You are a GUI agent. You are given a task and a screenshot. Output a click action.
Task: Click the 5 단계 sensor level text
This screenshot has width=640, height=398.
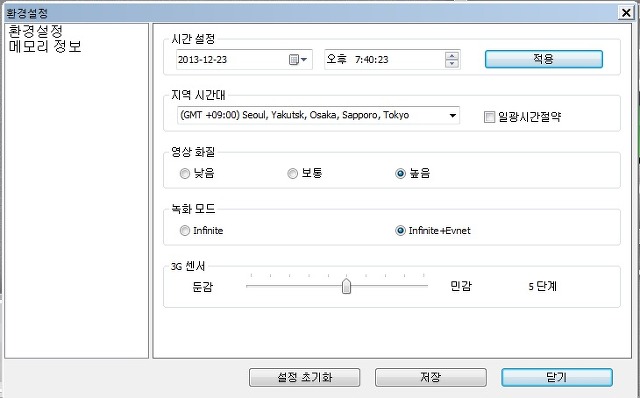pyautogui.click(x=542, y=286)
